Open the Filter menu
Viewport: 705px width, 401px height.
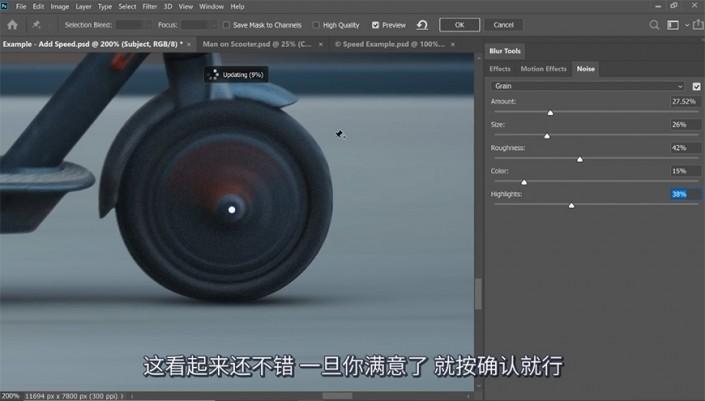150,6
